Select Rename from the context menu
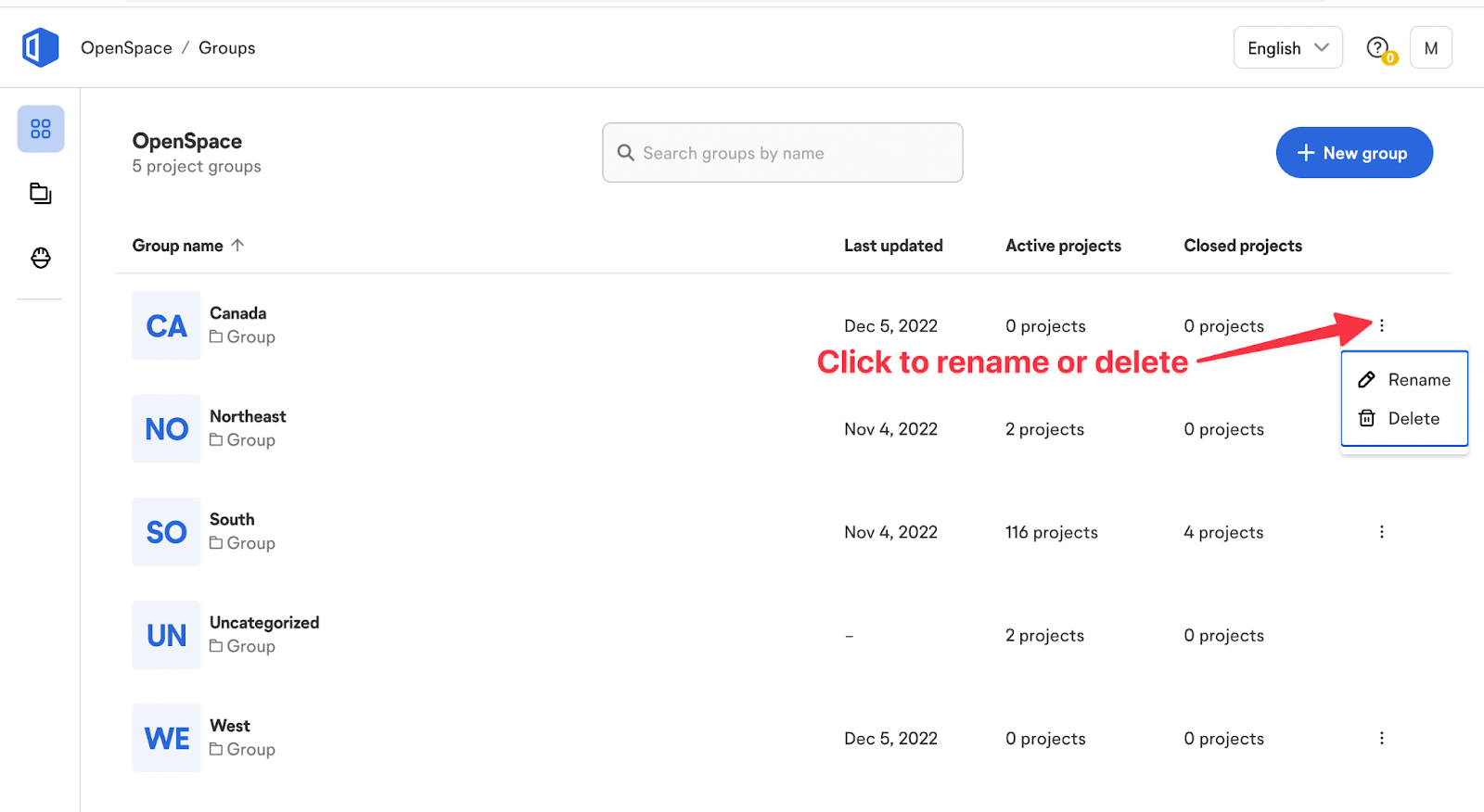Image resolution: width=1484 pixels, height=812 pixels. (x=1404, y=379)
